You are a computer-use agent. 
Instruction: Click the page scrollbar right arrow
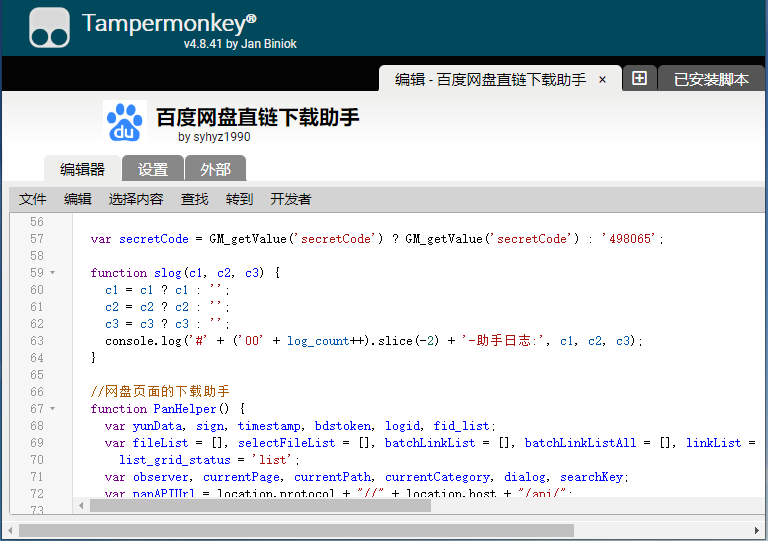(x=757, y=530)
